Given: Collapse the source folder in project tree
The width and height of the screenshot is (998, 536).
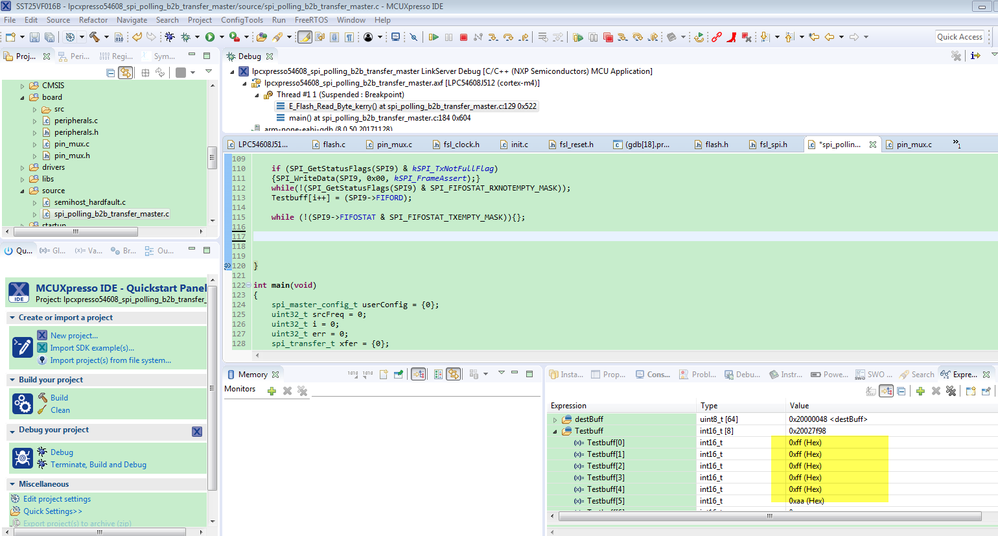Looking at the screenshot, I should tap(23, 190).
